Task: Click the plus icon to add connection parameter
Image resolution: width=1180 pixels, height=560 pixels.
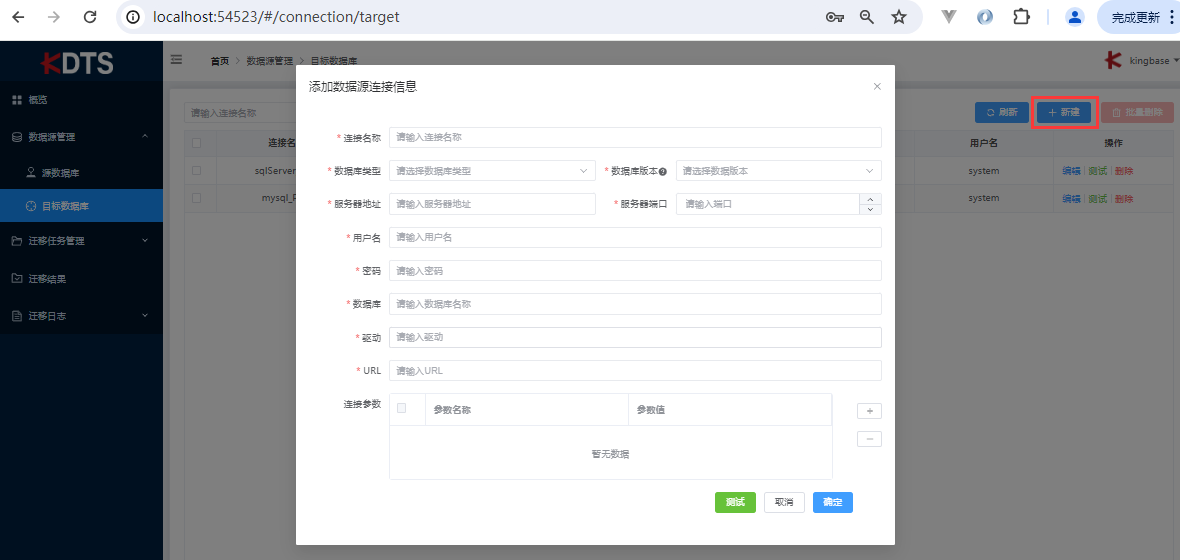Action: [869, 411]
